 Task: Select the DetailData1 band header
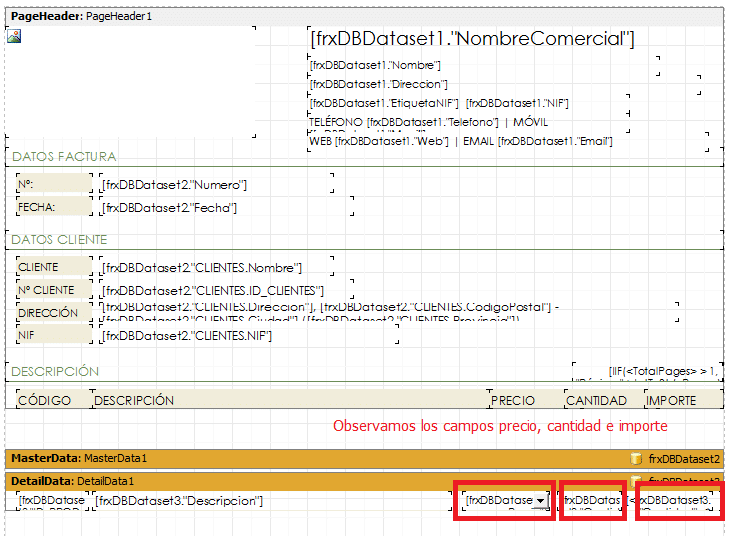pyautogui.click(x=364, y=481)
